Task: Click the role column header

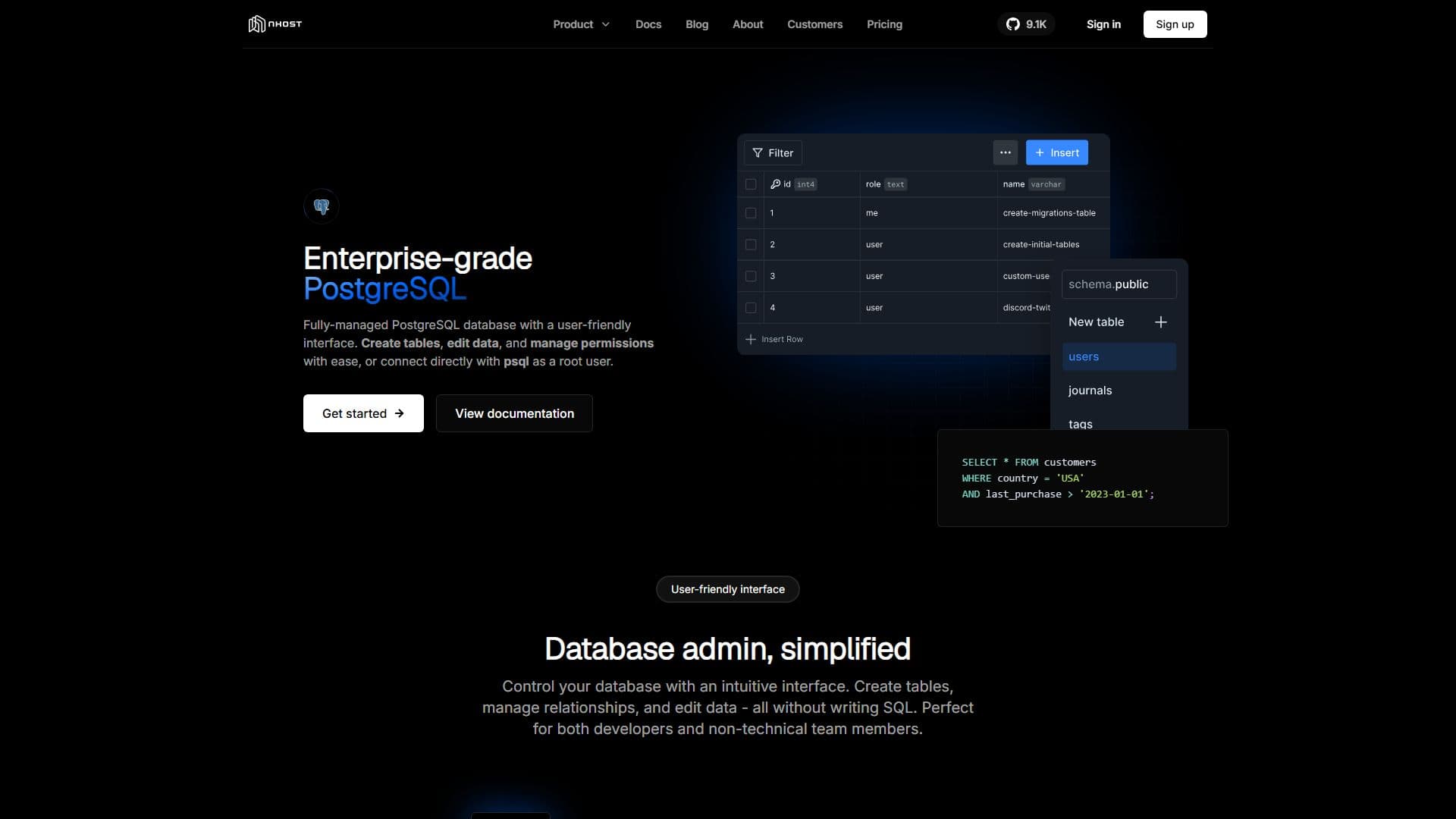Action: pos(928,184)
